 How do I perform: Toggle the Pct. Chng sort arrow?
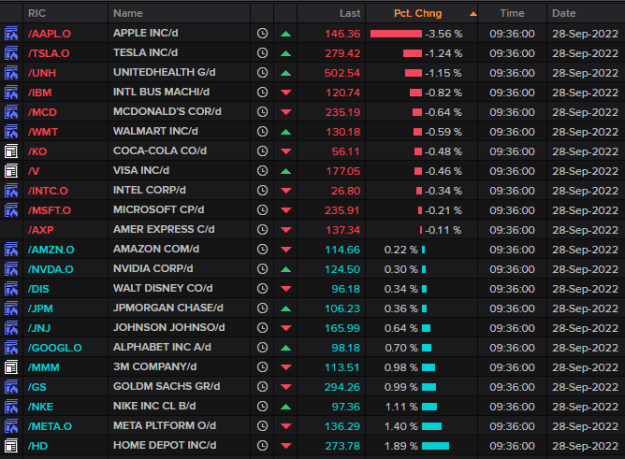(473, 14)
